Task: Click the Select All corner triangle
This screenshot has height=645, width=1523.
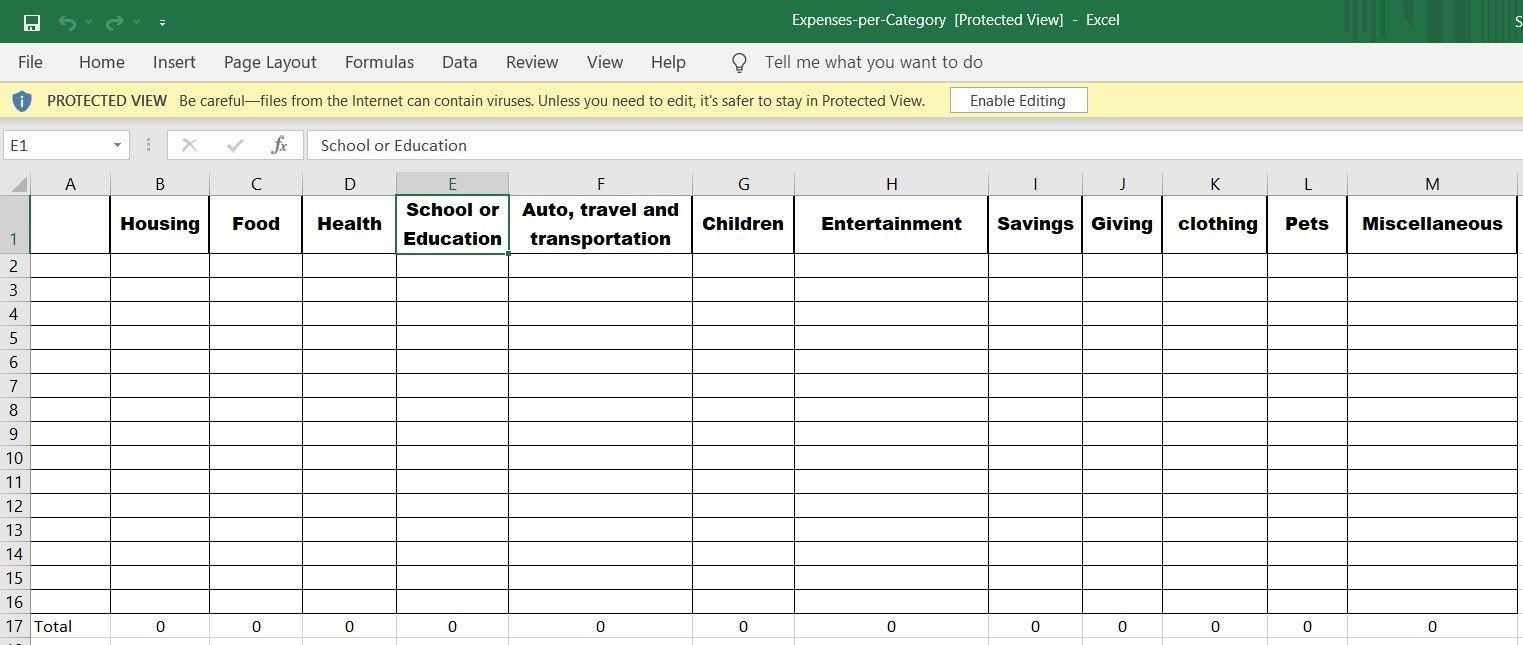Action: [19, 184]
